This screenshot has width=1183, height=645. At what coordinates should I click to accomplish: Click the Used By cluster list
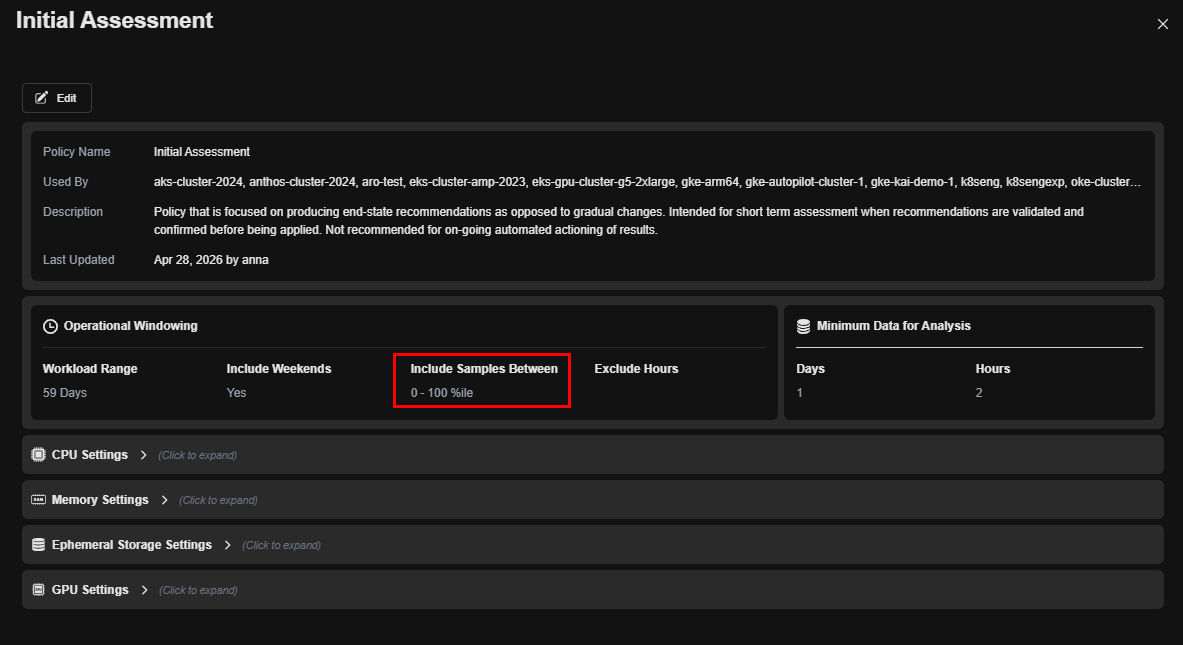(x=647, y=182)
